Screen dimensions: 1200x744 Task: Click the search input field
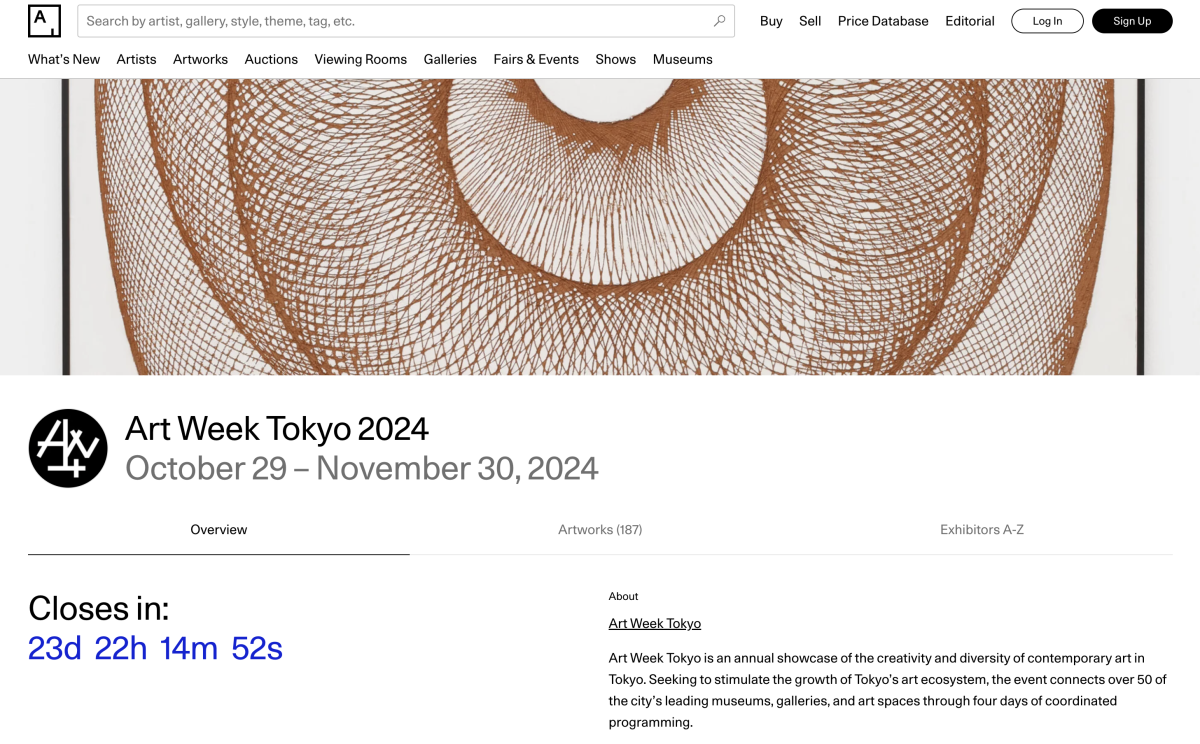coord(395,21)
